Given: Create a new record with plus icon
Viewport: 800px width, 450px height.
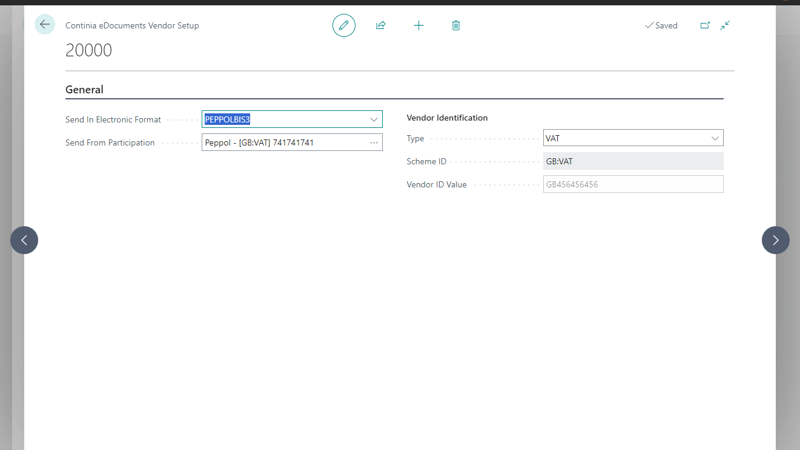Looking at the screenshot, I should [418, 25].
